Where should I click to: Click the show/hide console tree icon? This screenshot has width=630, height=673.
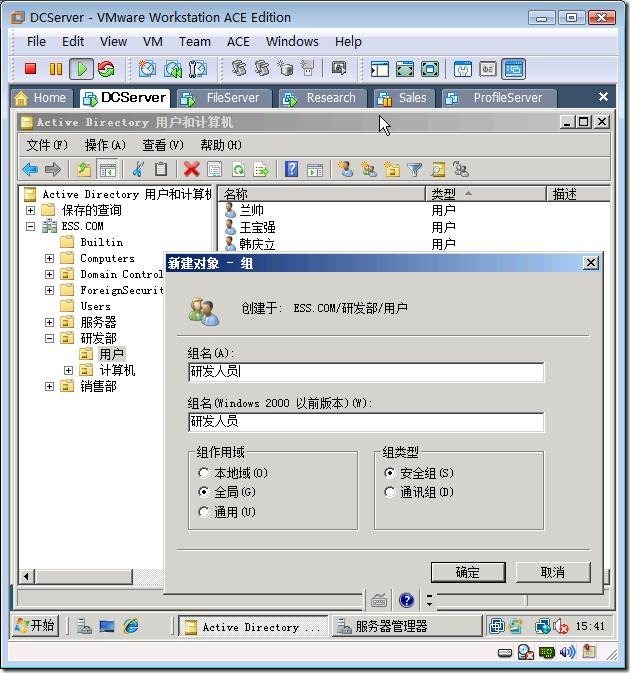[107, 170]
